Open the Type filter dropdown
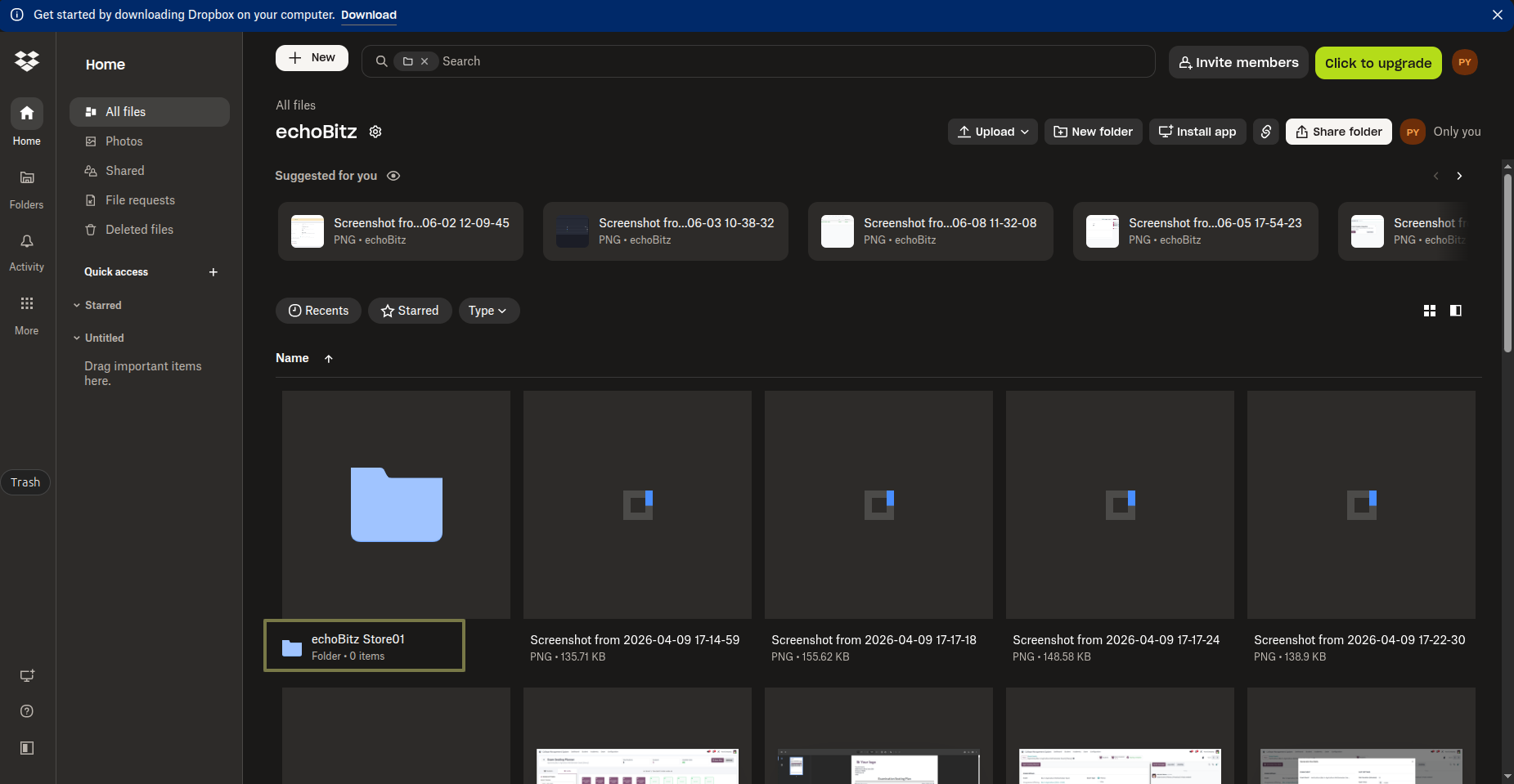 click(x=488, y=311)
